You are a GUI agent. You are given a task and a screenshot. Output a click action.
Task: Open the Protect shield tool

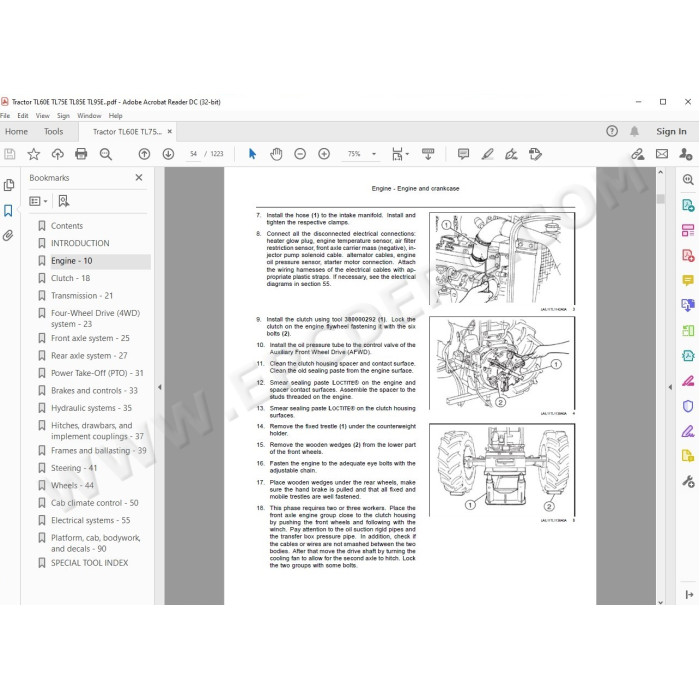[x=688, y=406]
